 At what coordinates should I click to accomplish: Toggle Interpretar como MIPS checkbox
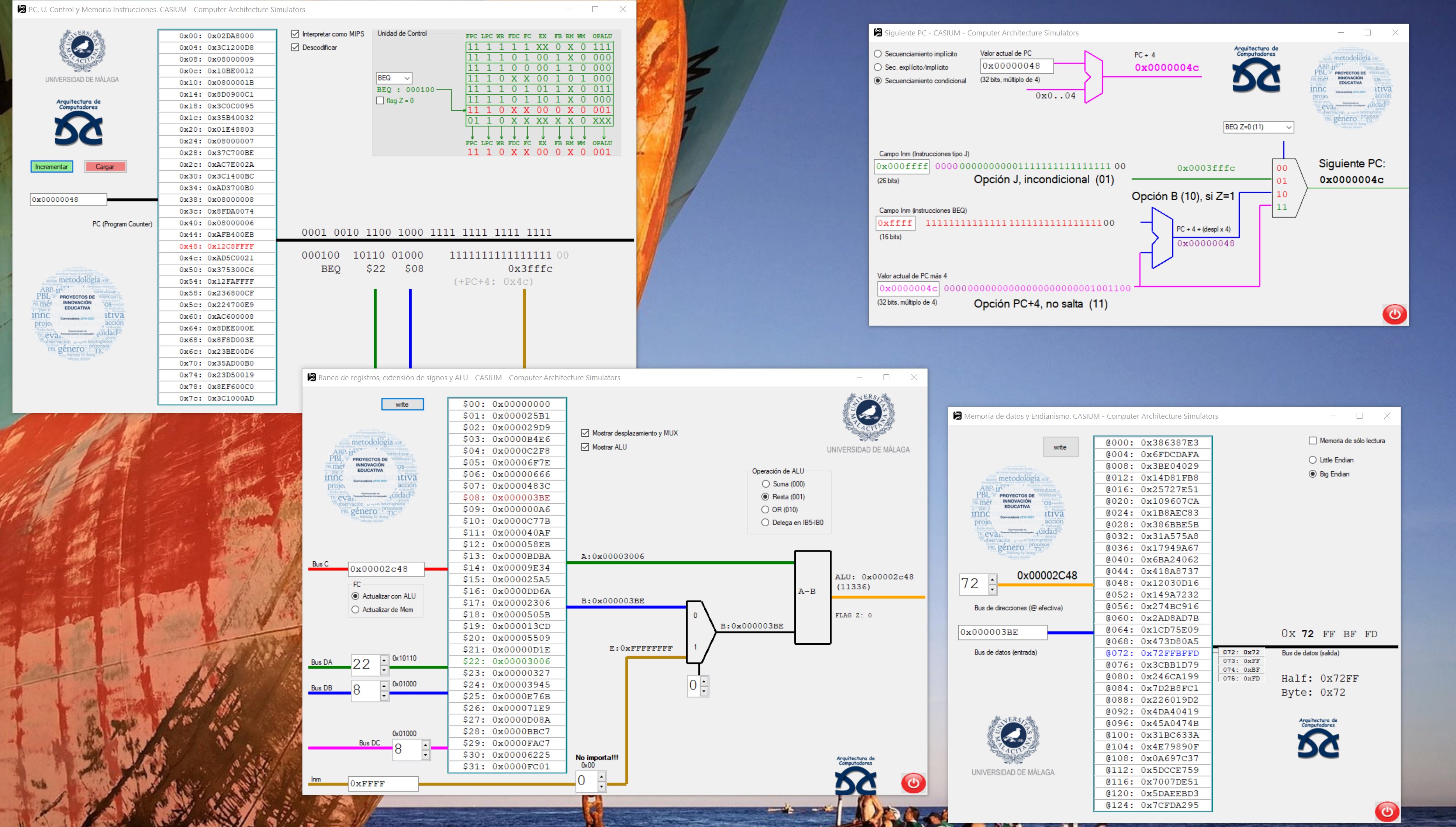(295, 34)
